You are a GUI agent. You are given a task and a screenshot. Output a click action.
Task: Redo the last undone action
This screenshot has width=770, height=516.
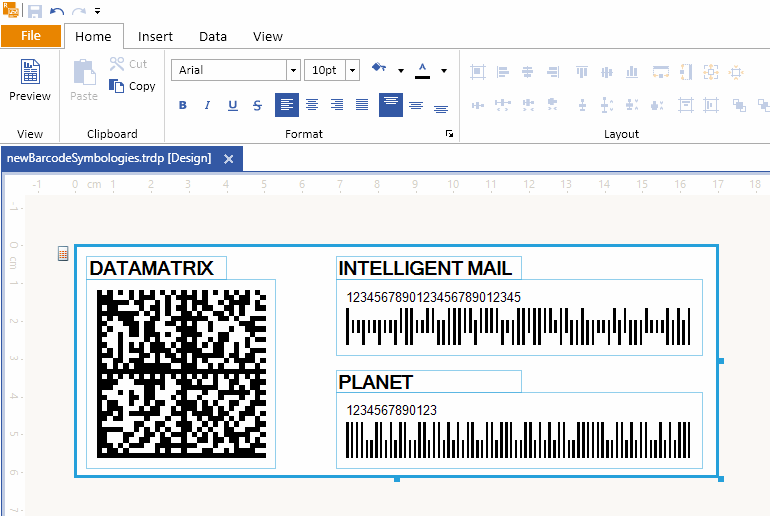[79, 11]
